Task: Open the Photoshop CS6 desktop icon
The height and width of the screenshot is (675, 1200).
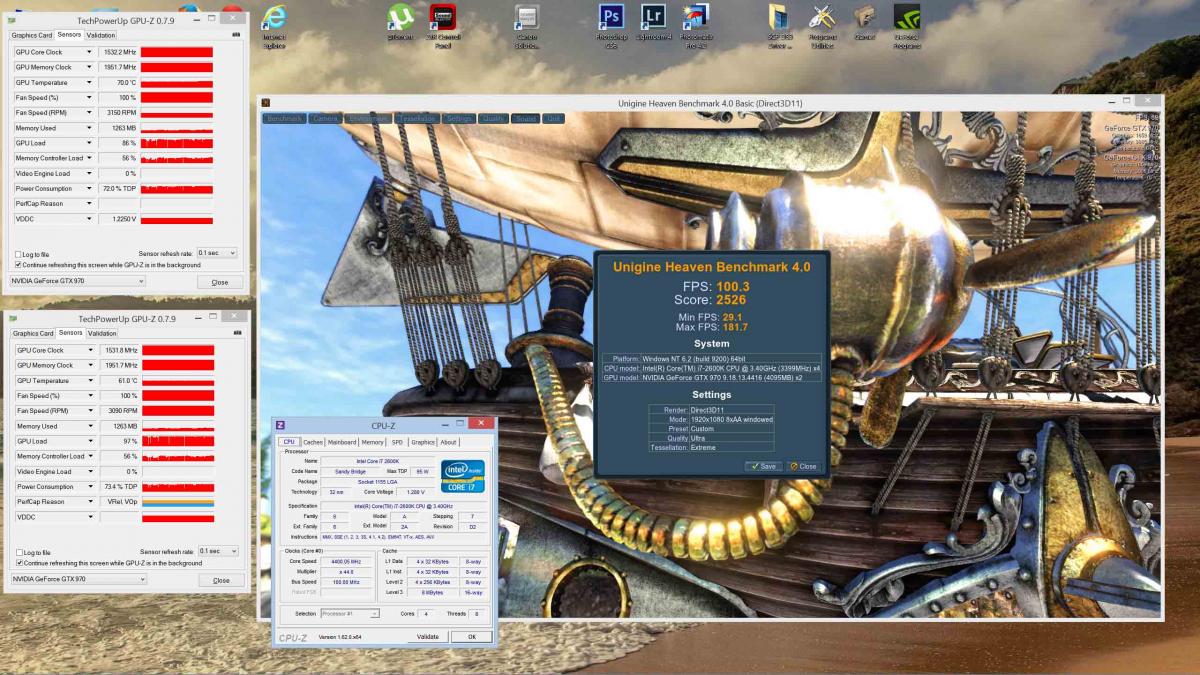Action: 611,26
